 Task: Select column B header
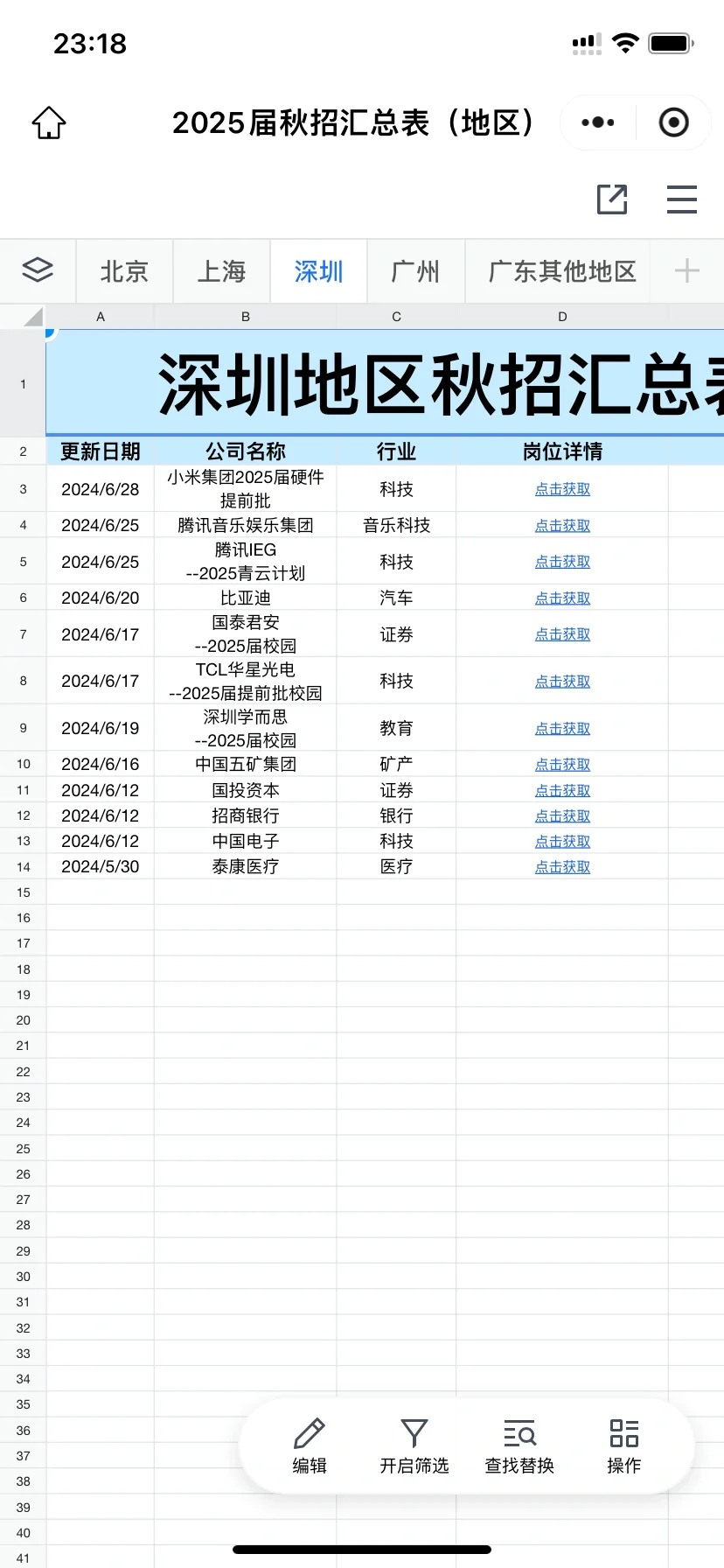[246, 317]
